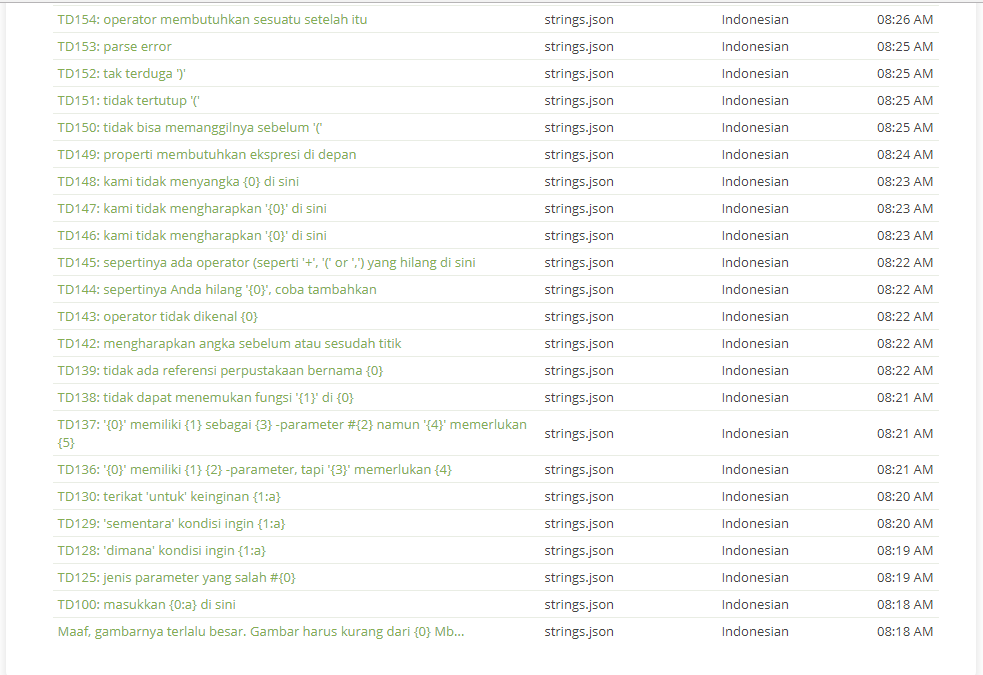The width and height of the screenshot is (983, 675).
Task: Open TD128 'dimana' kondisi ingin {1:a}
Action: coord(162,550)
